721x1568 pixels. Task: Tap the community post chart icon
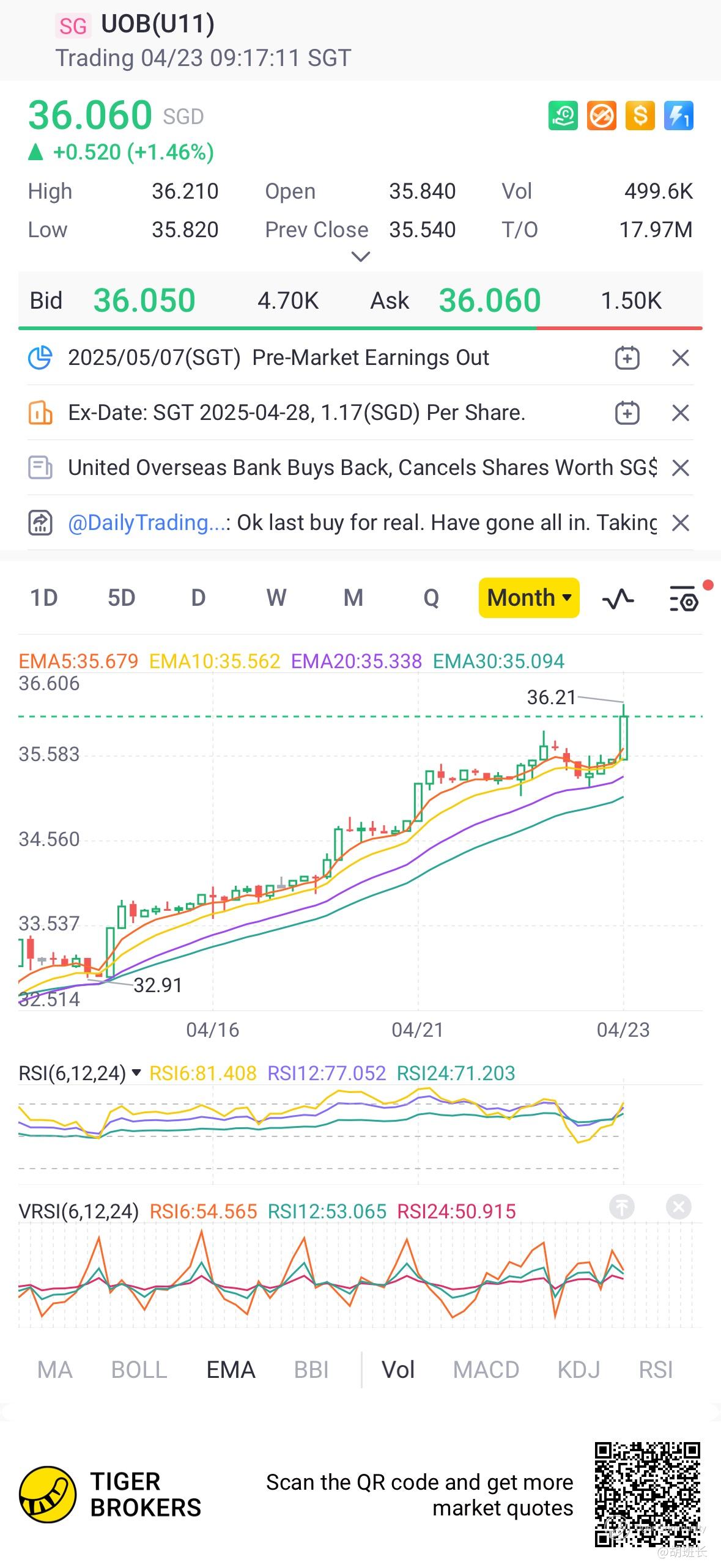40,523
